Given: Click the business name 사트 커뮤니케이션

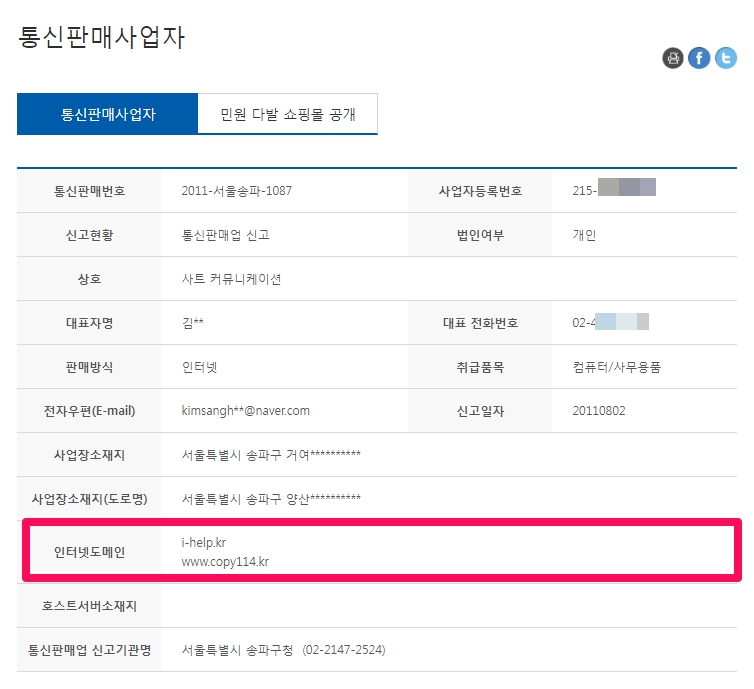Looking at the screenshot, I should point(231,279).
